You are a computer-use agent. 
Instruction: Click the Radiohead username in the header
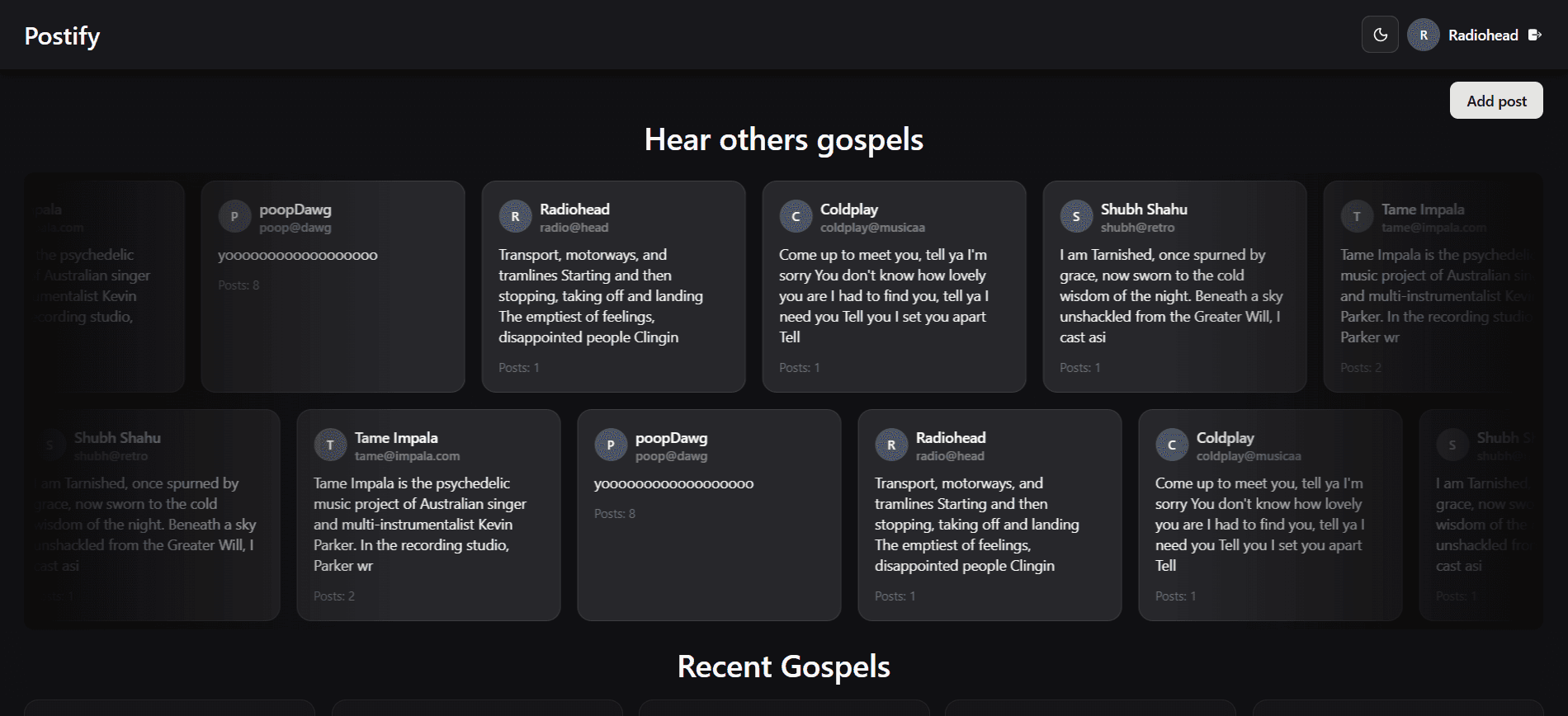pos(1483,35)
